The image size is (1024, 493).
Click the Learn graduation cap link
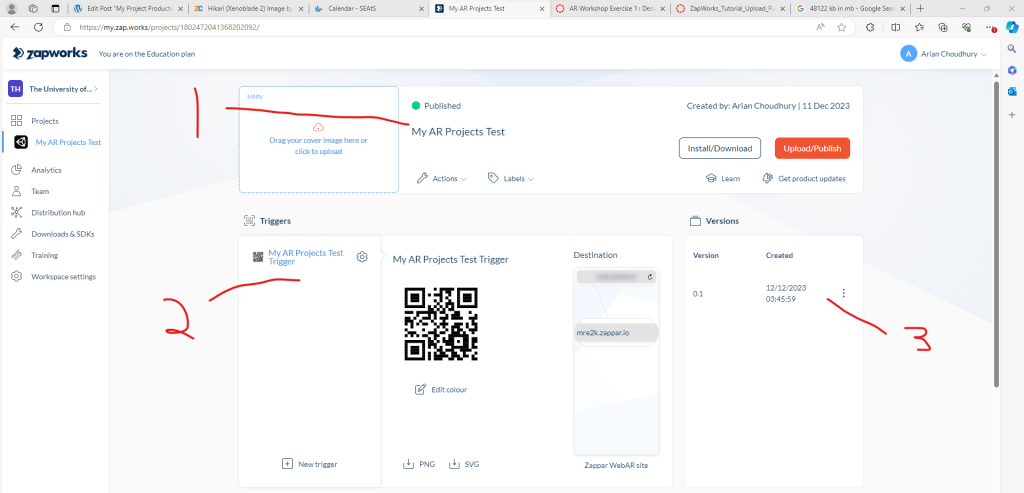[x=722, y=178]
